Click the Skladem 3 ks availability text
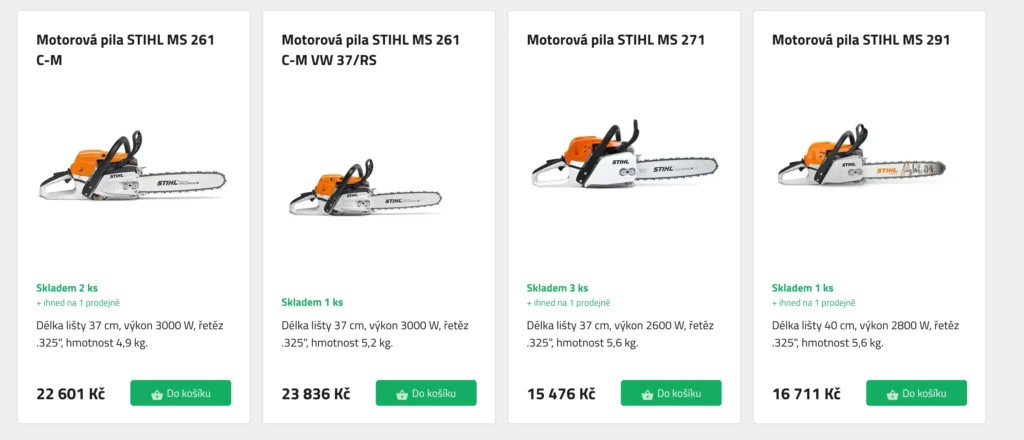 tap(557, 288)
